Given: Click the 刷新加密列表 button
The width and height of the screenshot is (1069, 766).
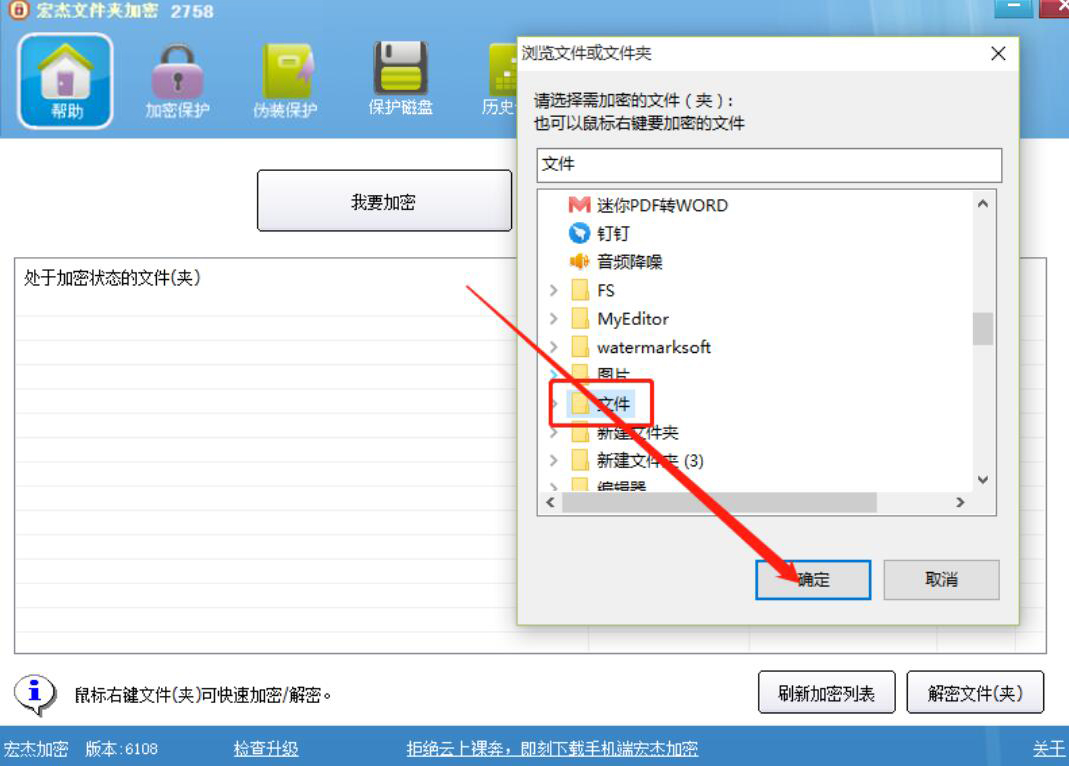Looking at the screenshot, I should click(x=826, y=692).
